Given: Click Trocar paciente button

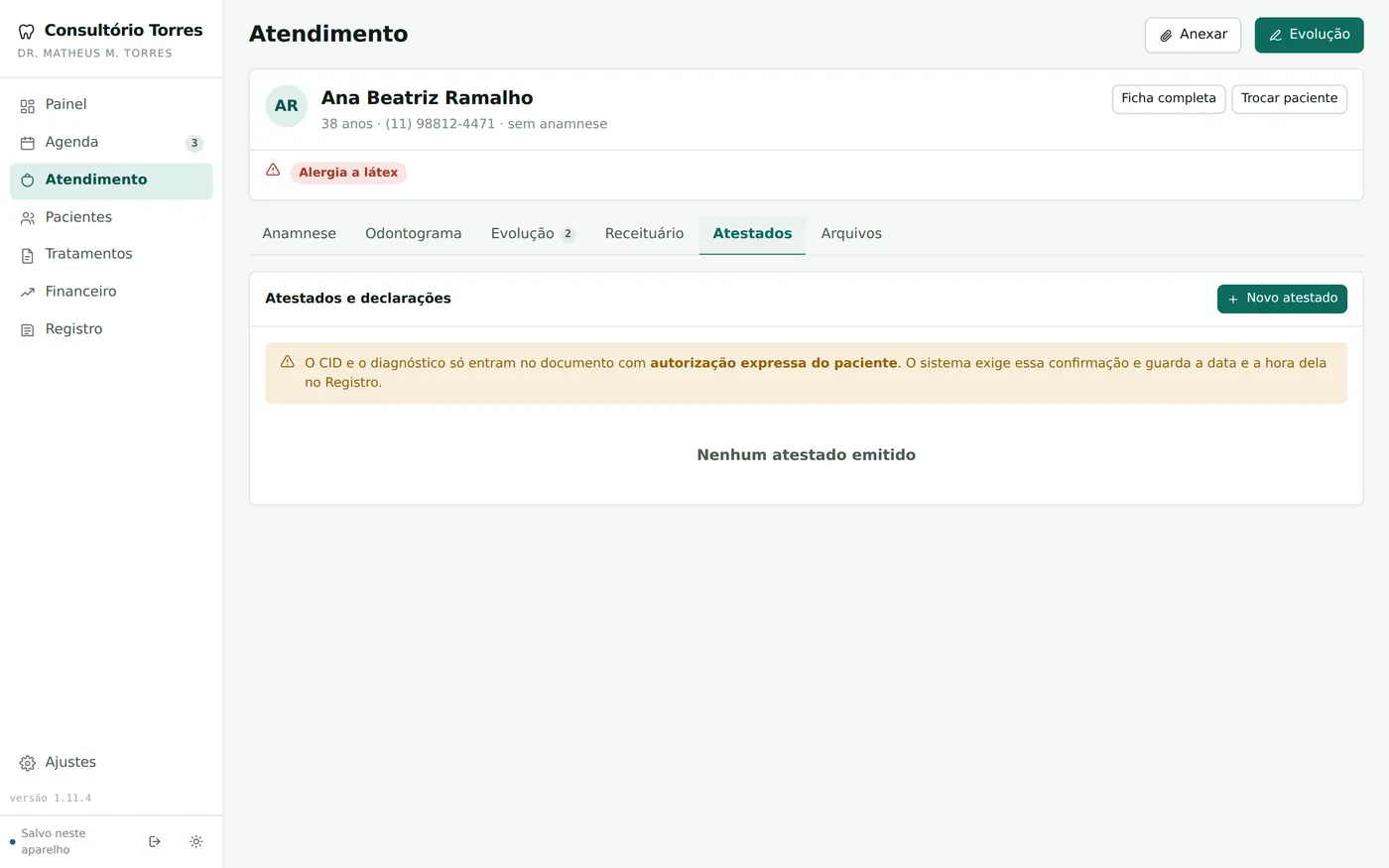Looking at the screenshot, I should [1289, 99].
